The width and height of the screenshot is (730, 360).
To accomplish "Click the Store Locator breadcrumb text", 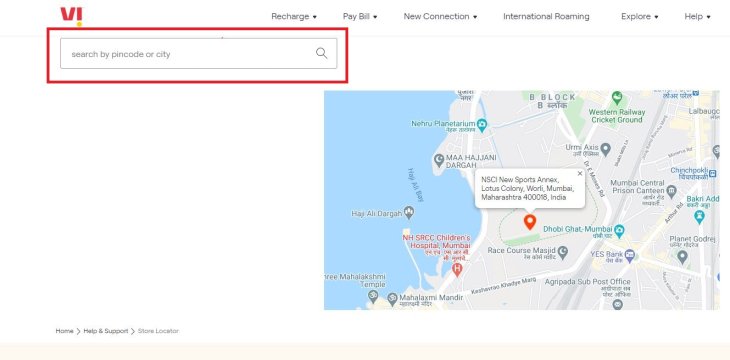I will 158,331.
